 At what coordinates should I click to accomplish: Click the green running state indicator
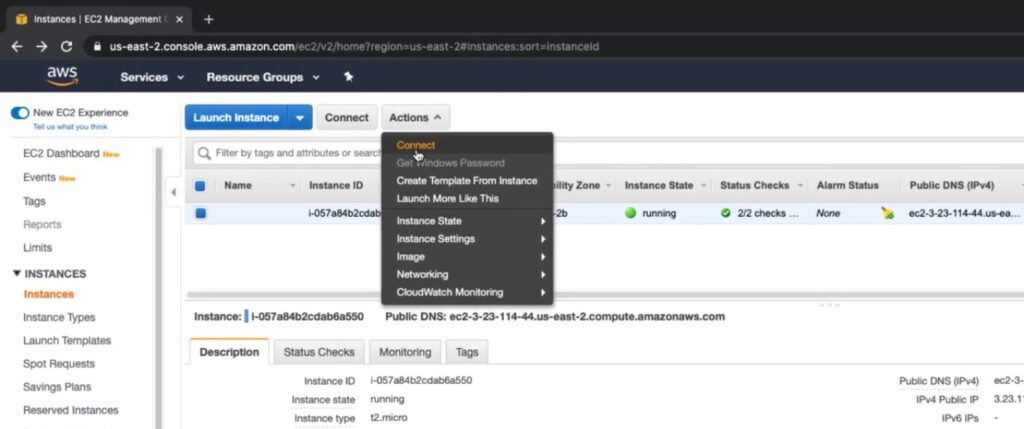(630, 213)
